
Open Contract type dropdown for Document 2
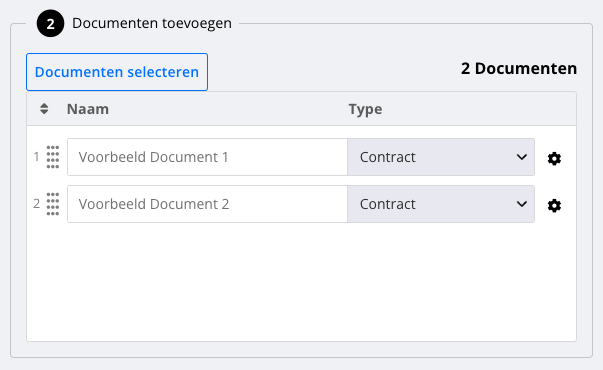[x=441, y=204]
